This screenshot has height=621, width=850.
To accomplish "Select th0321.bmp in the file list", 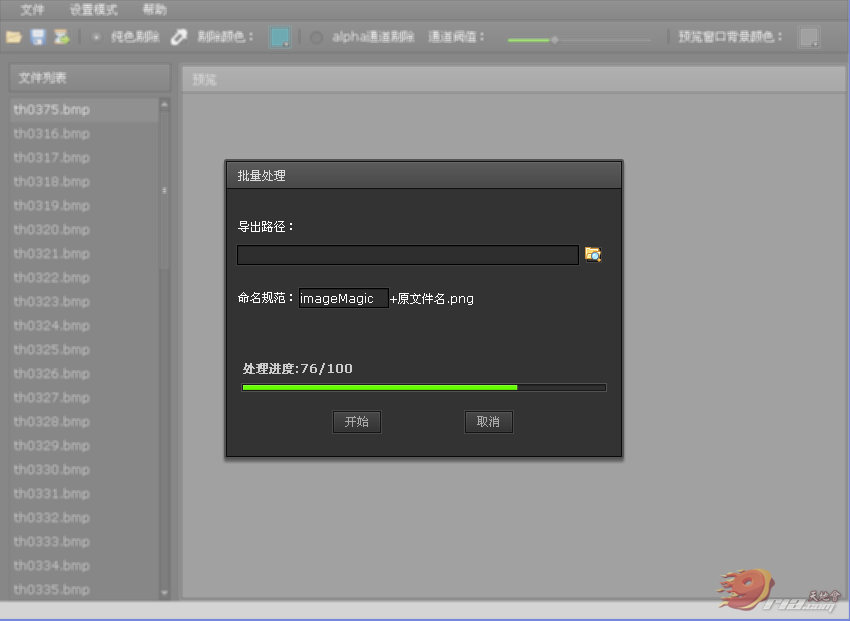I will pyautogui.click(x=84, y=254).
